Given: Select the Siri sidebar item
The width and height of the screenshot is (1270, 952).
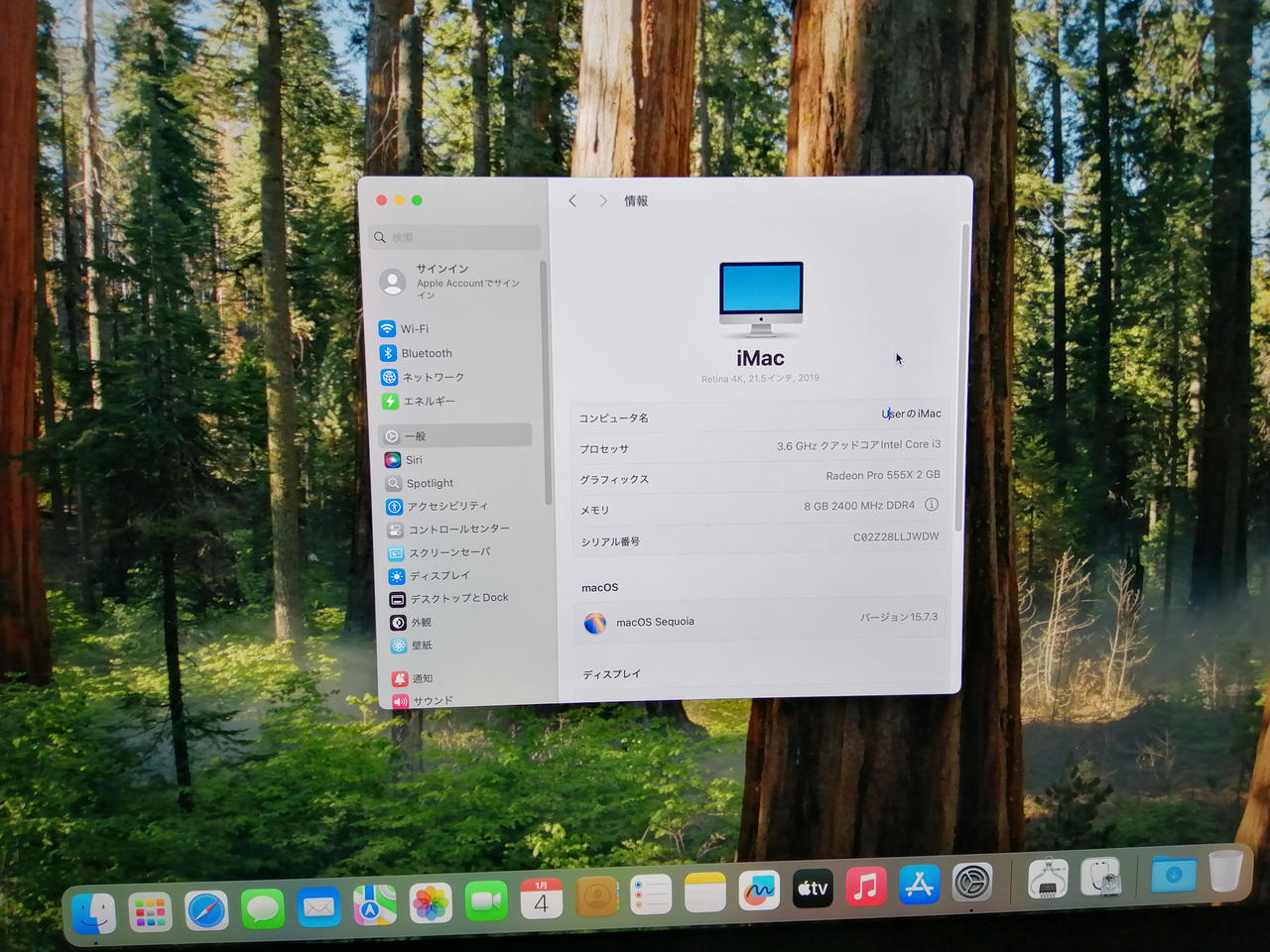Looking at the screenshot, I should click(413, 460).
